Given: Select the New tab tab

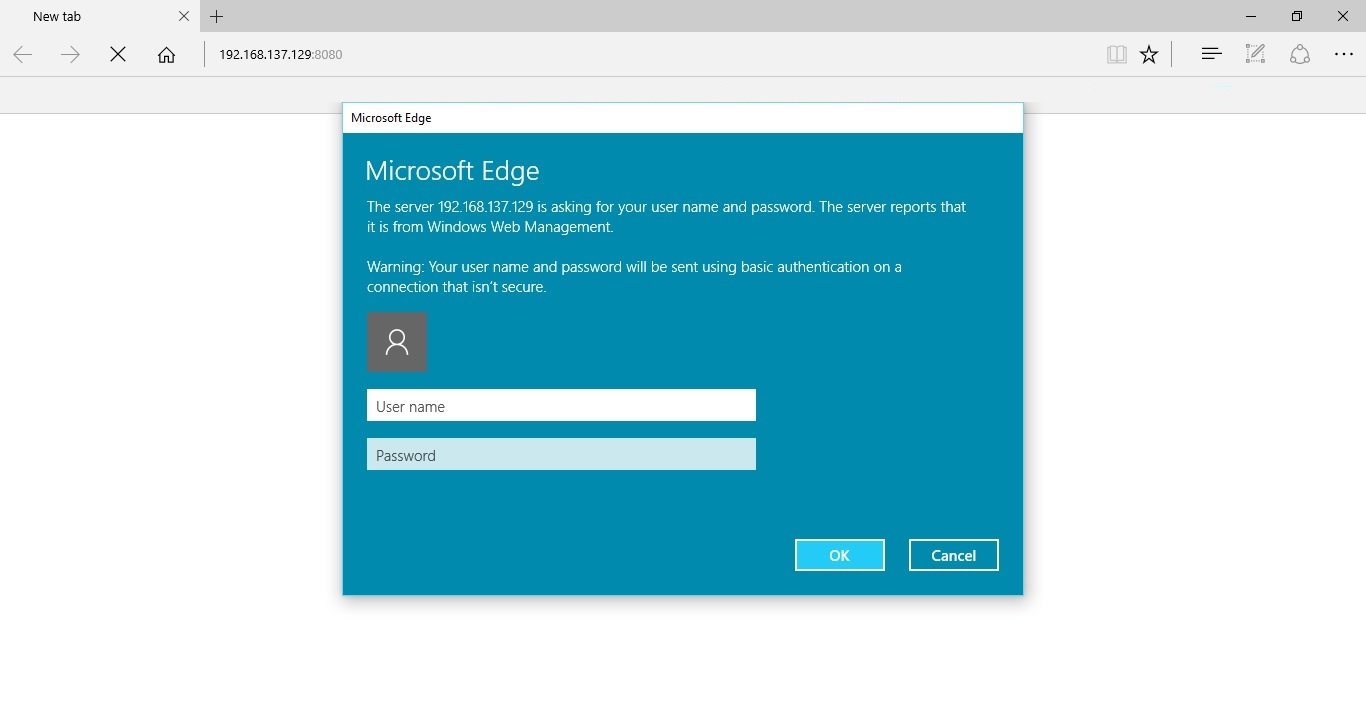Looking at the screenshot, I should coord(98,16).
